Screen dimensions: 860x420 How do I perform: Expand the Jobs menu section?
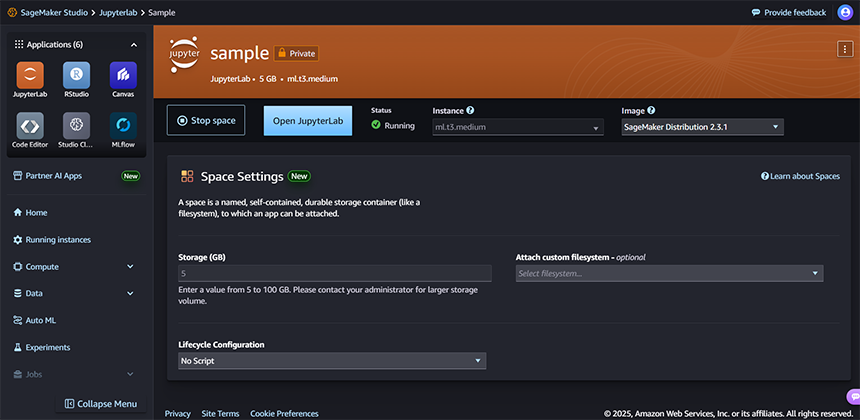pos(130,374)
